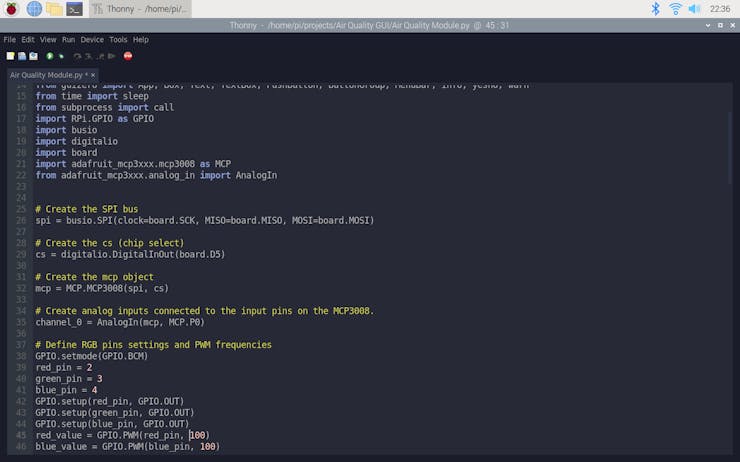Create a new file with toolbar icon
The image size is (740, 462).
pos(10,56)
